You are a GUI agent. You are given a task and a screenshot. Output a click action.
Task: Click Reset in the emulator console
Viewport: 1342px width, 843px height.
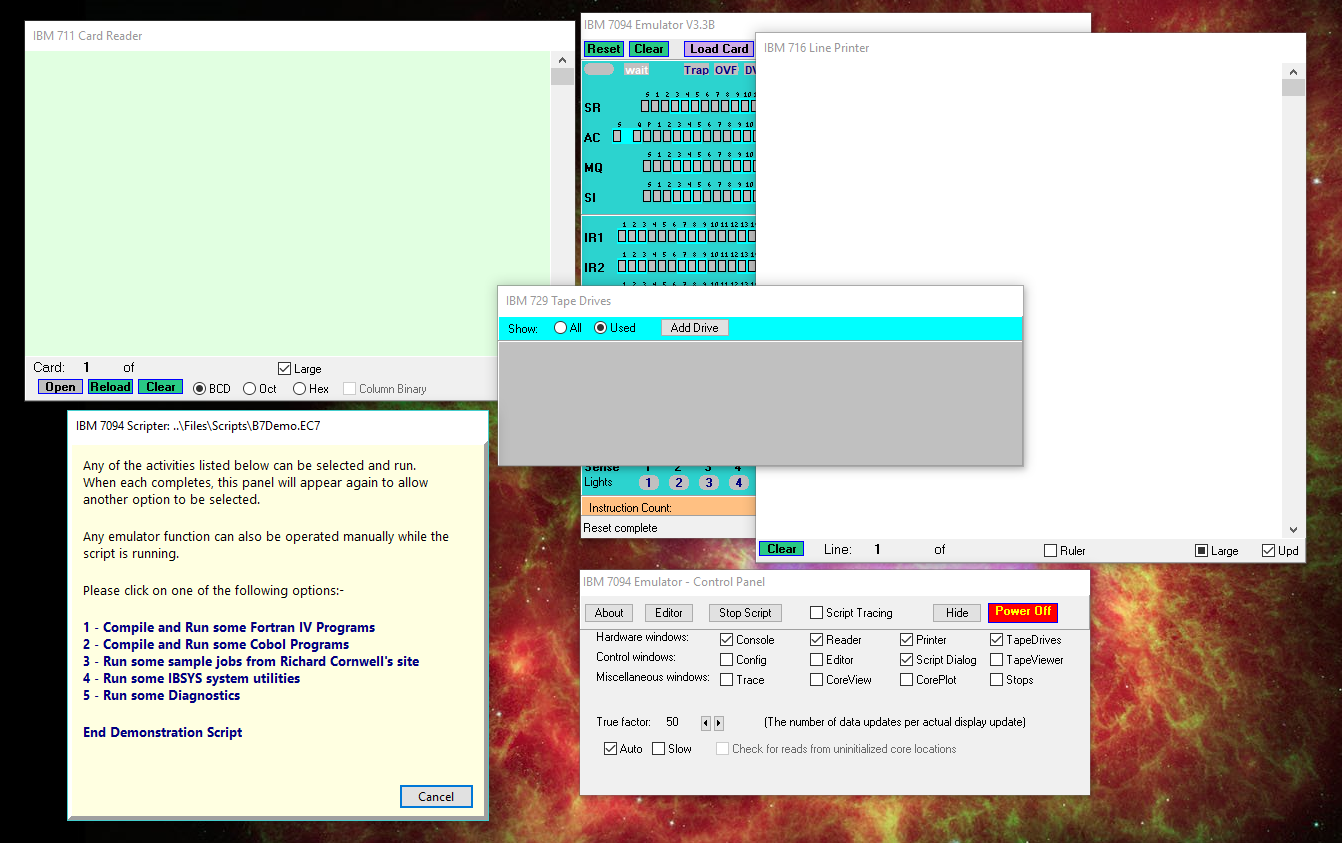[x=604, y=49]
